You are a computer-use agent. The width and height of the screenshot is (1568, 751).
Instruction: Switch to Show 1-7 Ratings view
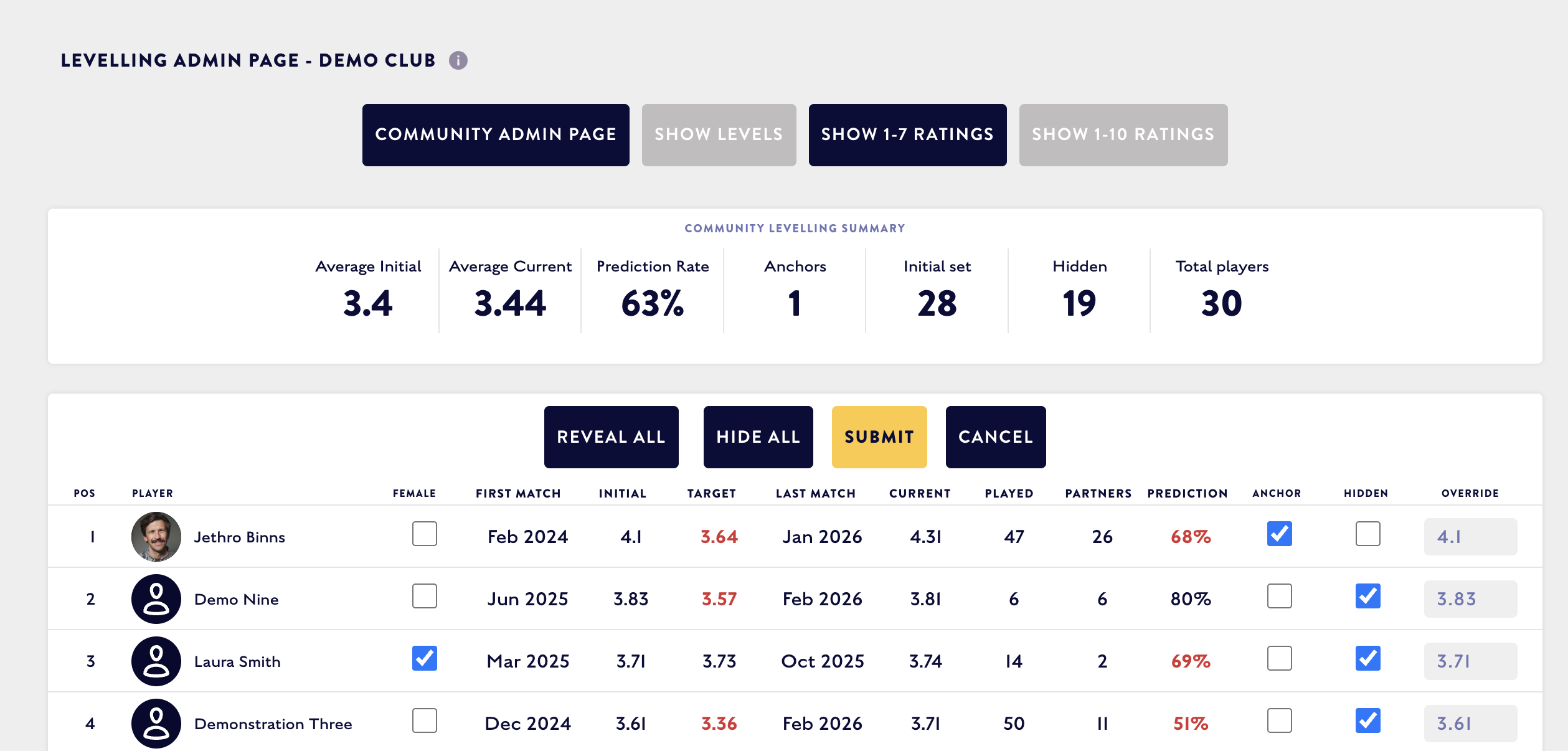tap(907, 135)
